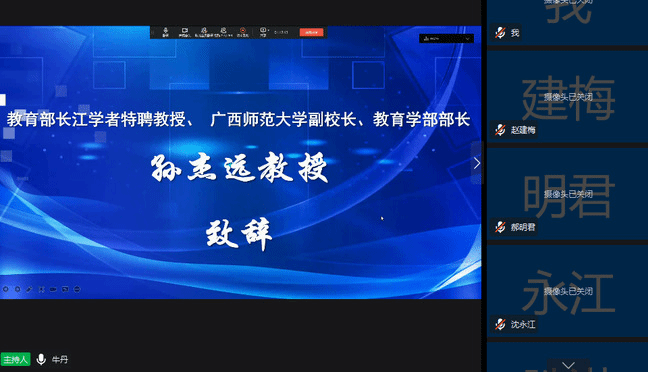Collapse the side panel with the right-arrow handle
This screenshot has width=648, height=372.
coord(477,163)
